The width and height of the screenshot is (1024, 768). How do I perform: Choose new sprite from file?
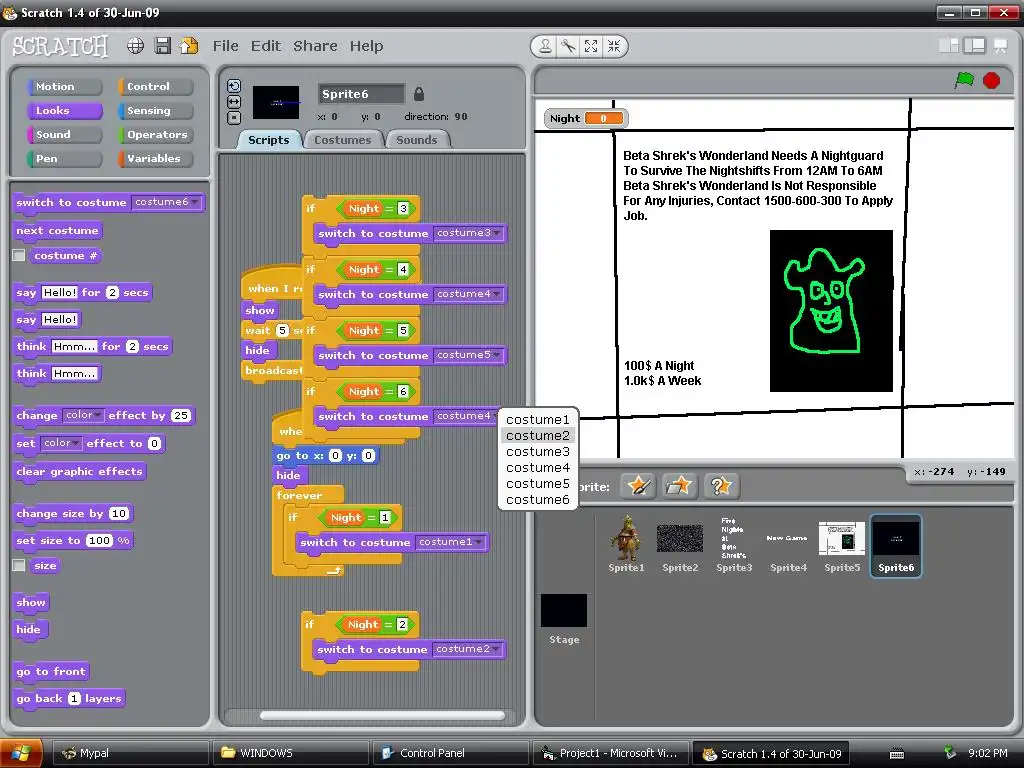pyautogui.click(x=679, y=486)
